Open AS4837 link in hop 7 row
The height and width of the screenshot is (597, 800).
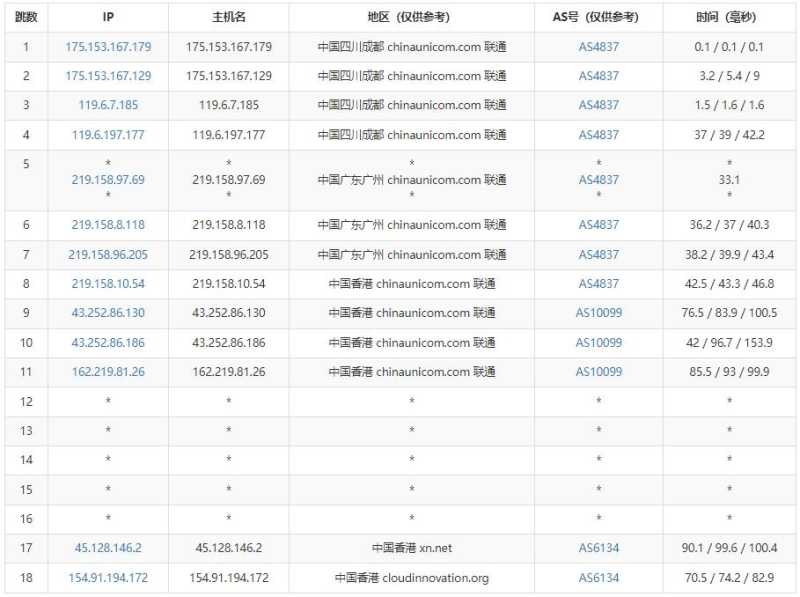[x=598, y=255]
